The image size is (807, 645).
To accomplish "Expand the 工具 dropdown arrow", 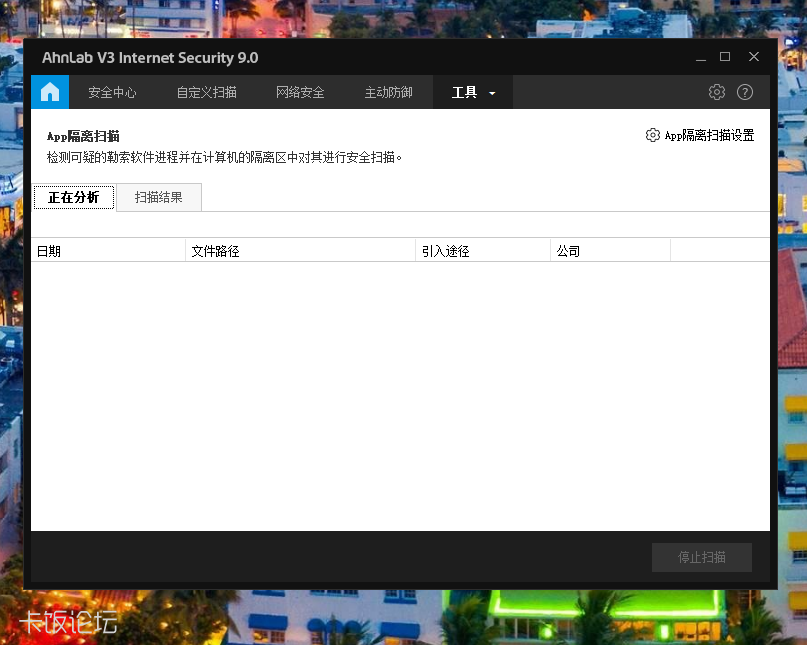I will 490,91.
